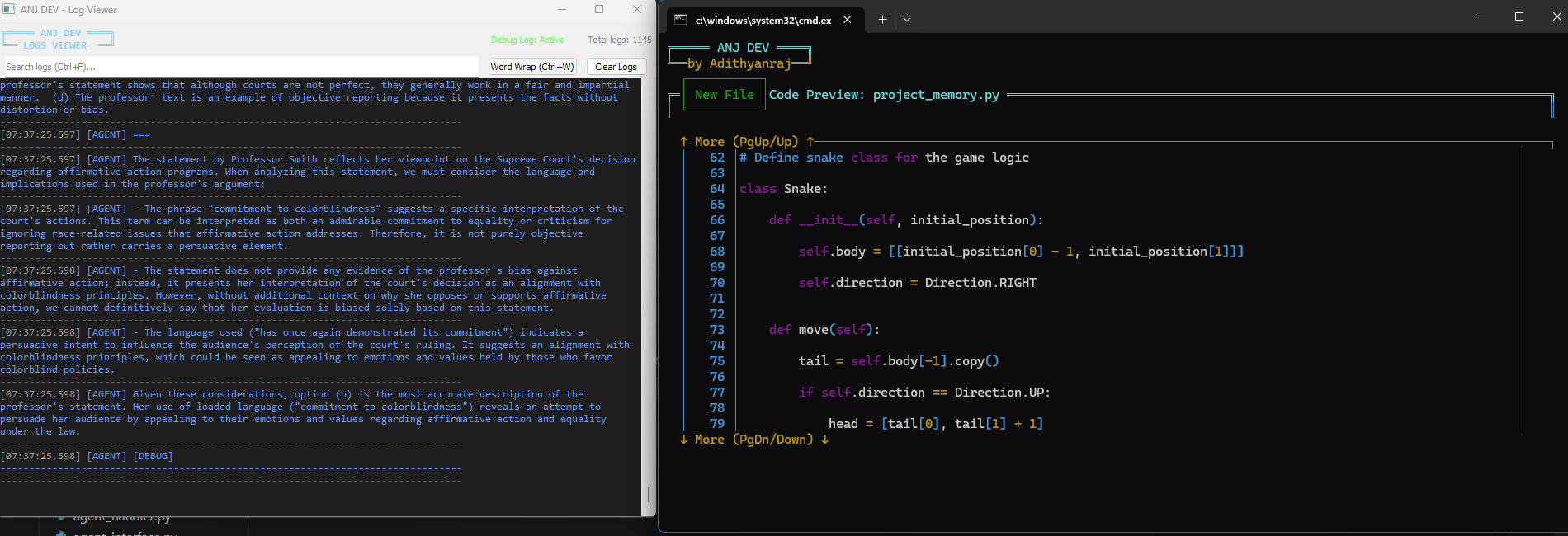Image resolution: width=1568 pixels, height=536 pixels.
Task: Clear all logs with Clear Logs button
Action: [x=616, y=67]
